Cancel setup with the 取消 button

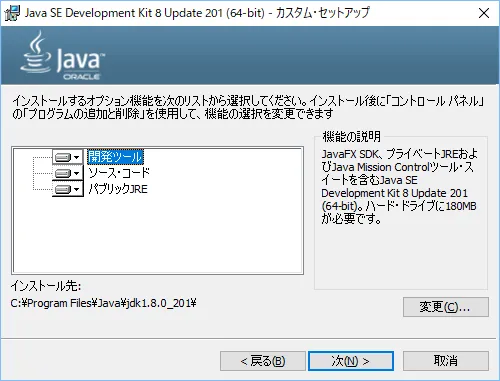pyautogui.click(x=446, y=361)
